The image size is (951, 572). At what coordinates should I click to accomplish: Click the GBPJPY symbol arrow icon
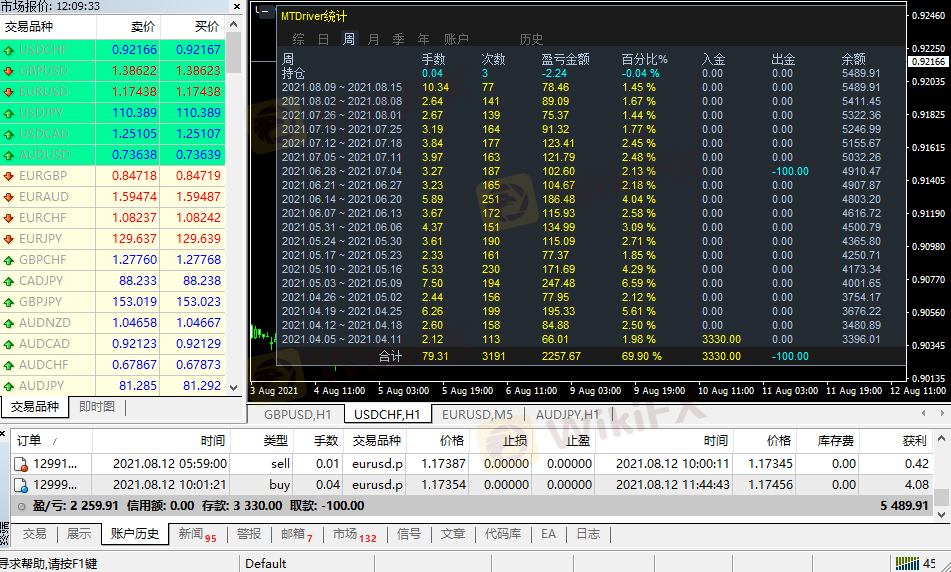pyautogui.click(x=9, y=302)
